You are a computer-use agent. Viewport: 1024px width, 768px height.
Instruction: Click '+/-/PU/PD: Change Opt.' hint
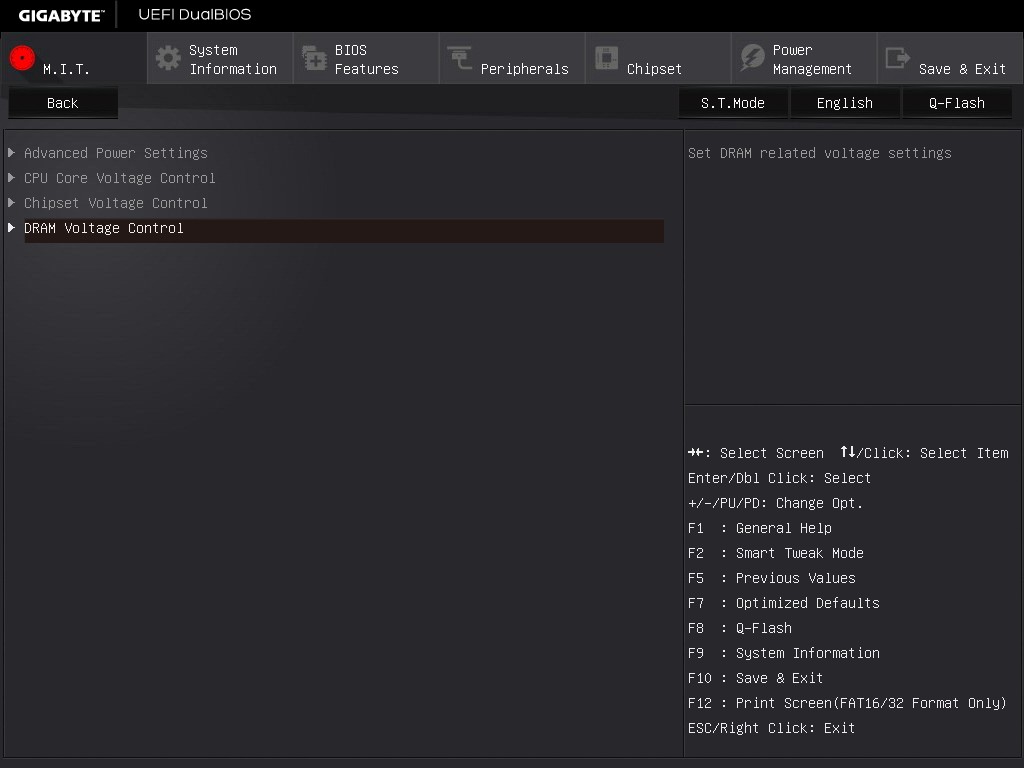(775, 503)
